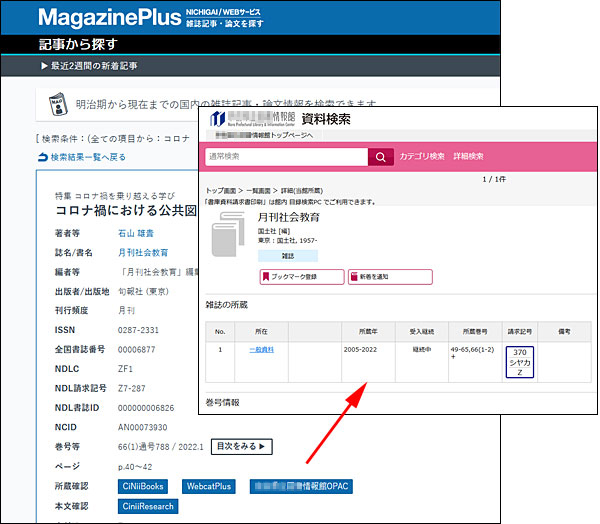Click the back arrow icon by 検索結果一覧へ戻る
The image size is (600, 524).
pyautogui.click(x=42, y=158)
